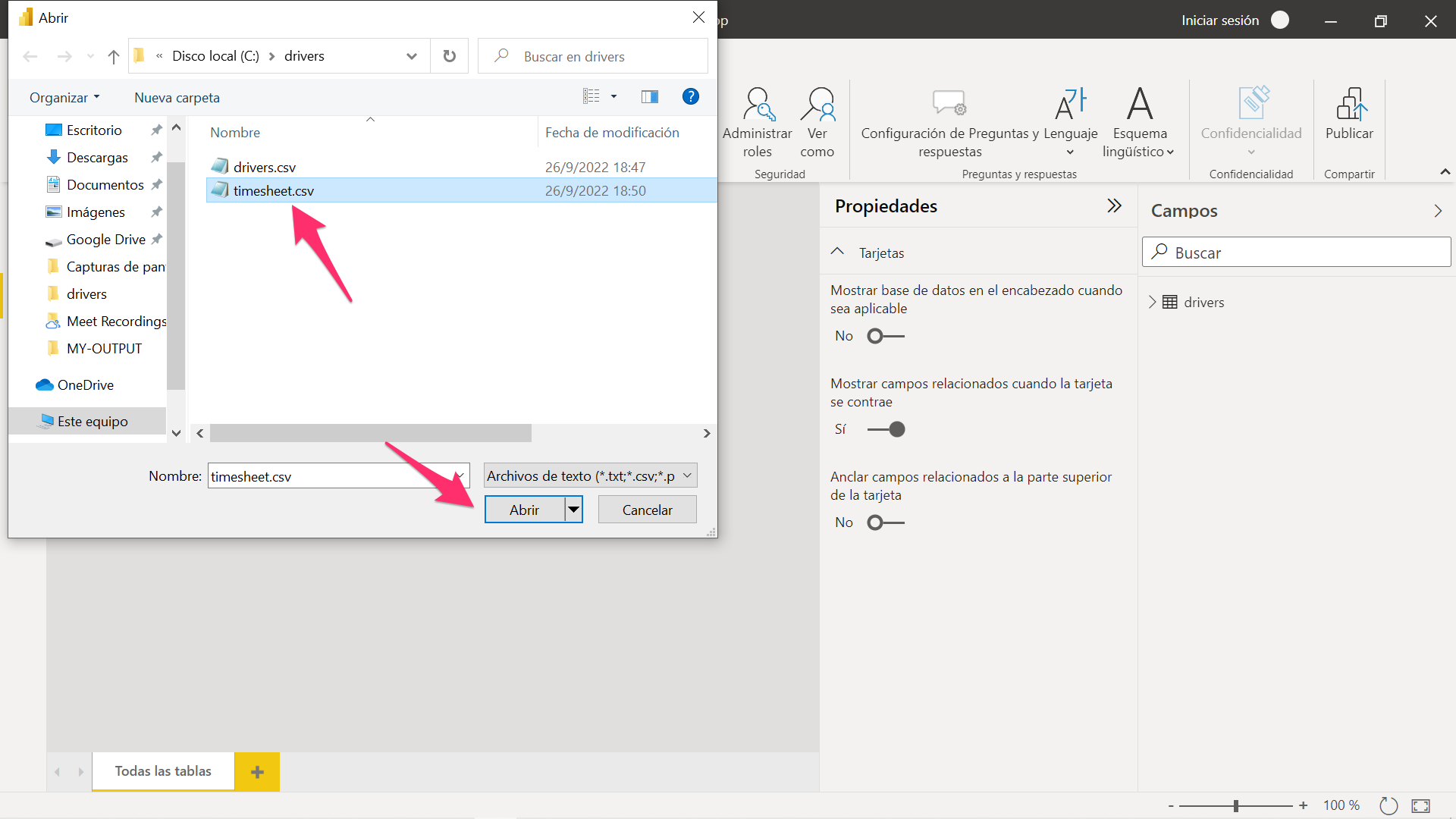Select Google Drive in navigation pane

[x=105, y=239]
